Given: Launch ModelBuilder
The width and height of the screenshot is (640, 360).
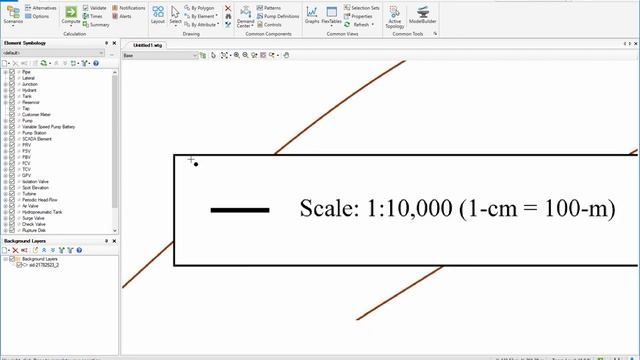Looking at the screenshot, I should coord(422,15).
